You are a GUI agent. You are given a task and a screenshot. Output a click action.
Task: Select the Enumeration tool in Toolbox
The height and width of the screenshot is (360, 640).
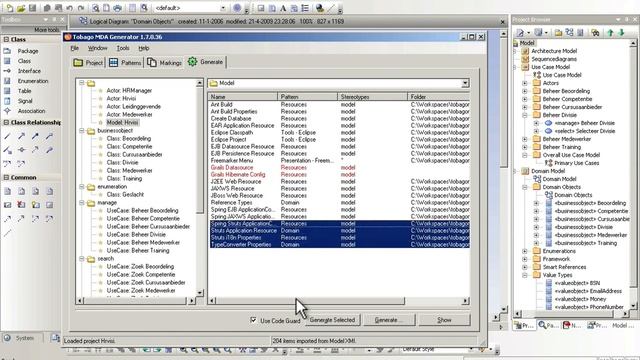coord(33,81)
